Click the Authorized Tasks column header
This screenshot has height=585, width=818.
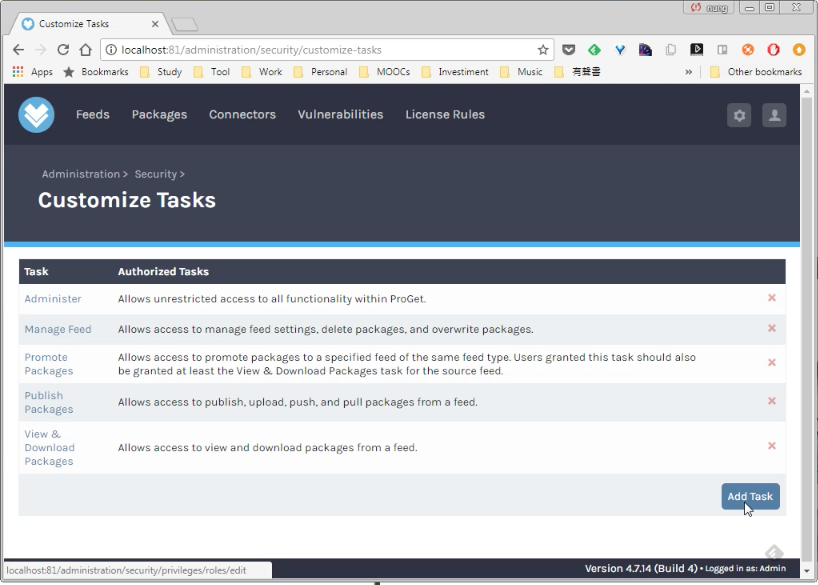click(x=163, y=271)
